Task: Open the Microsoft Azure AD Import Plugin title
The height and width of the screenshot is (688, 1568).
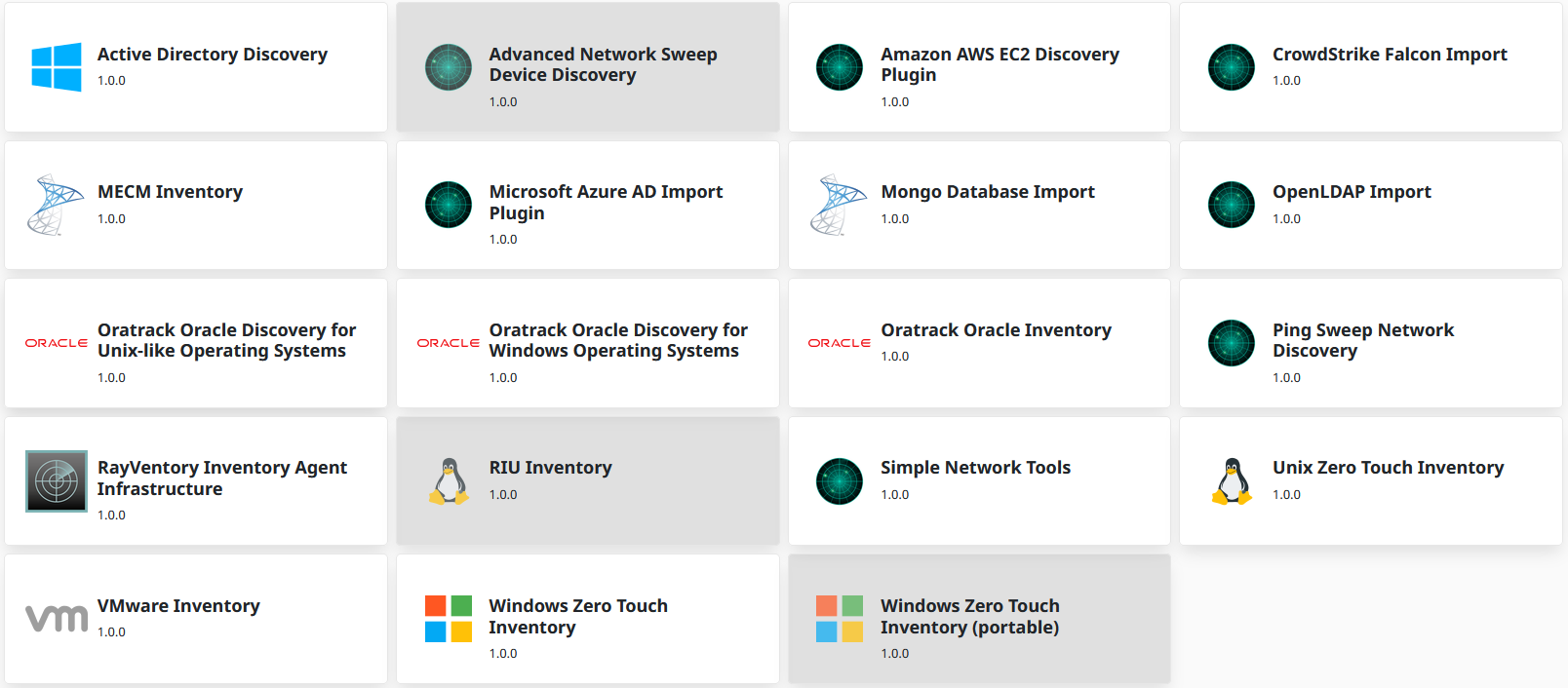Action: [606, 203]
